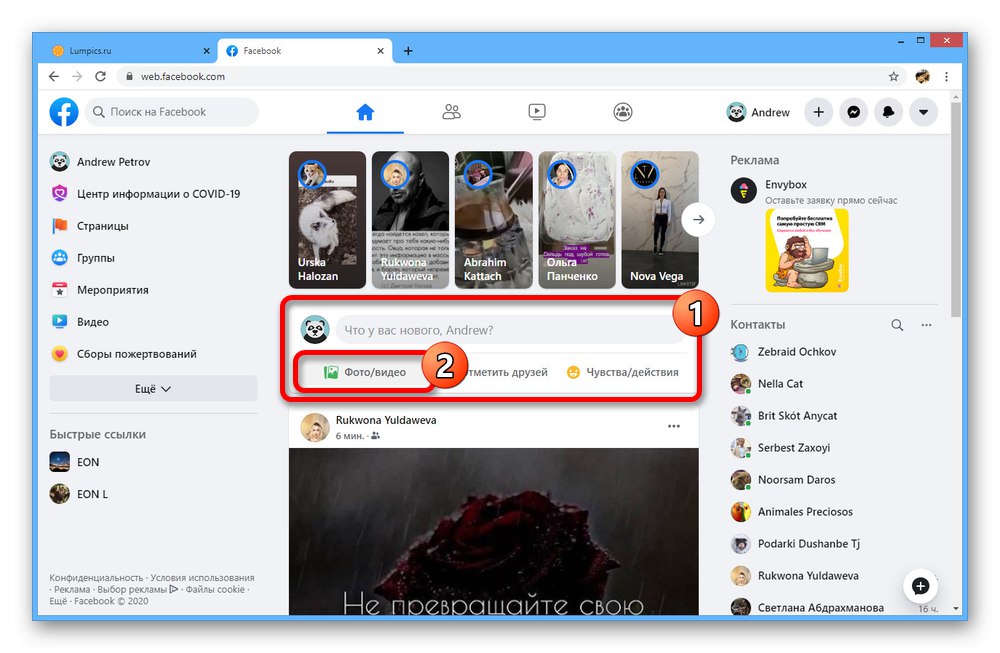The width and height of the screenshot is (1000, 653).
Task: Reload the page
Action: click(x=100, y=77)
